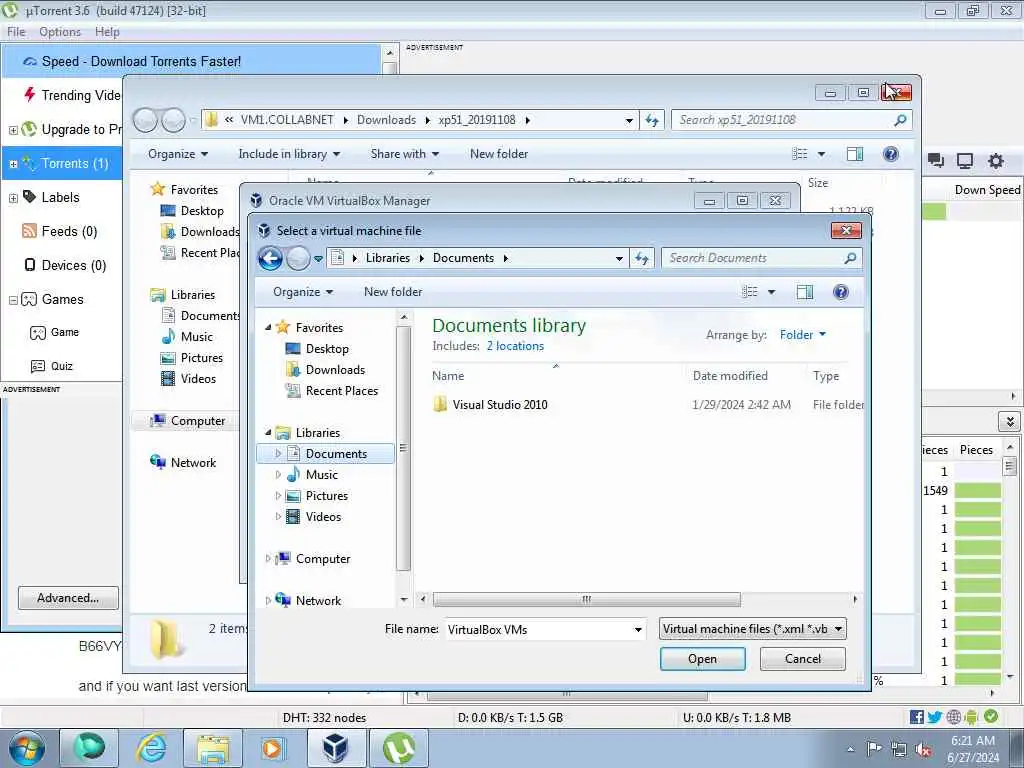Open the uTorrent File menu
This screenshot has width=1024, height=768.
pyautogui.click(x=16, y=32)
